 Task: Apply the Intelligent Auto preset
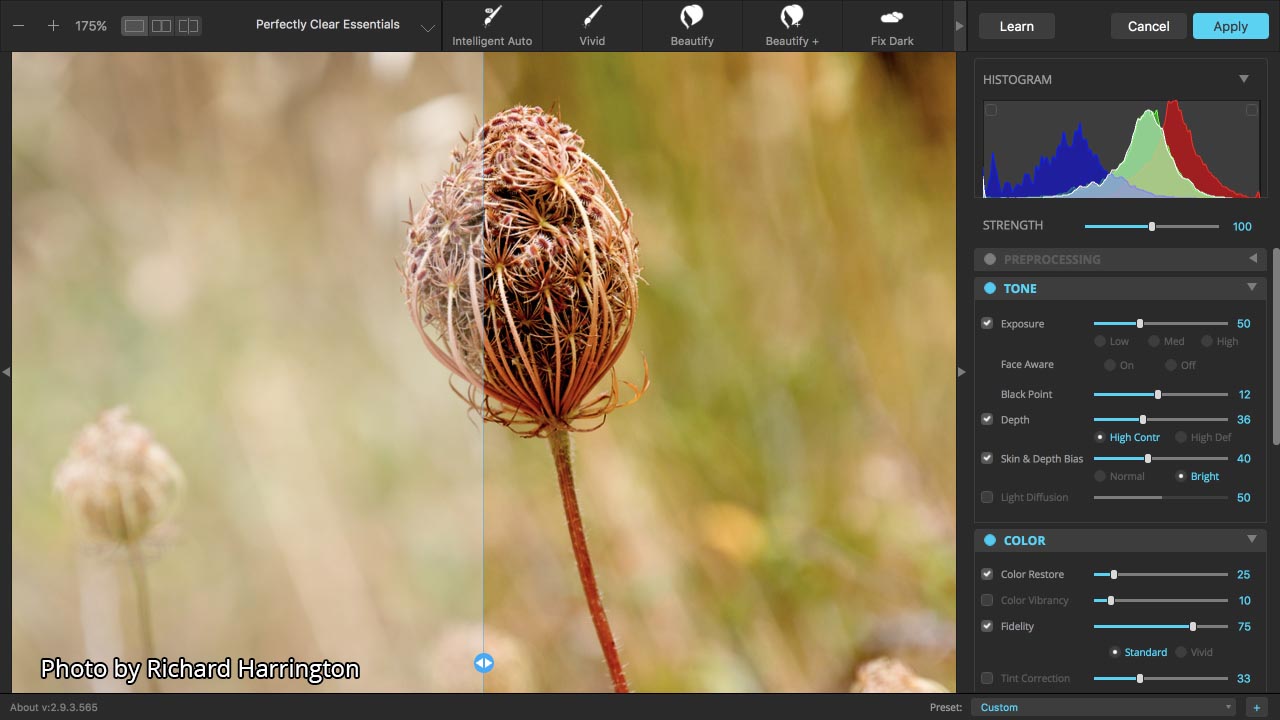click(492, 26)
